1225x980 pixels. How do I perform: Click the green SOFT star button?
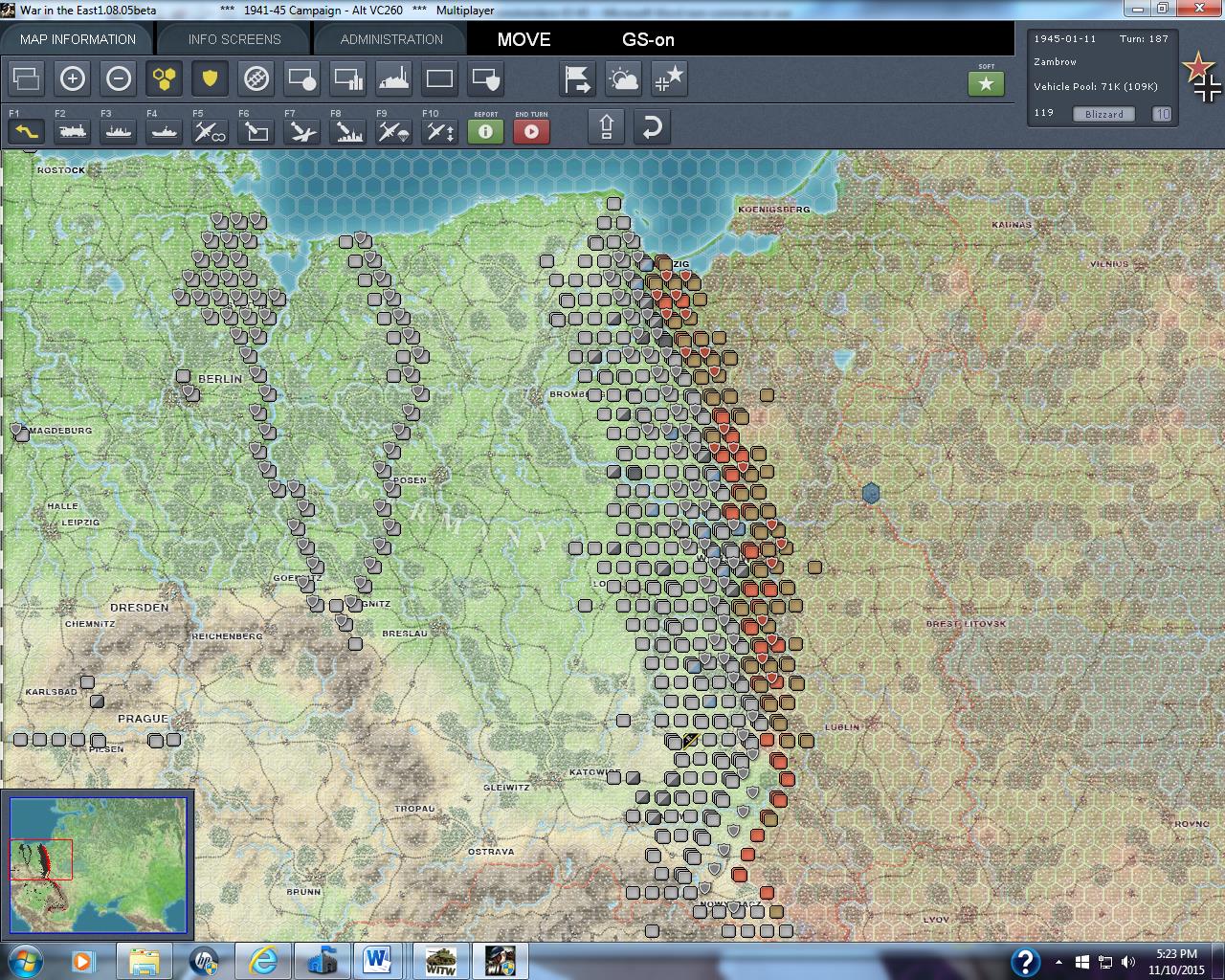coord(986,84)
